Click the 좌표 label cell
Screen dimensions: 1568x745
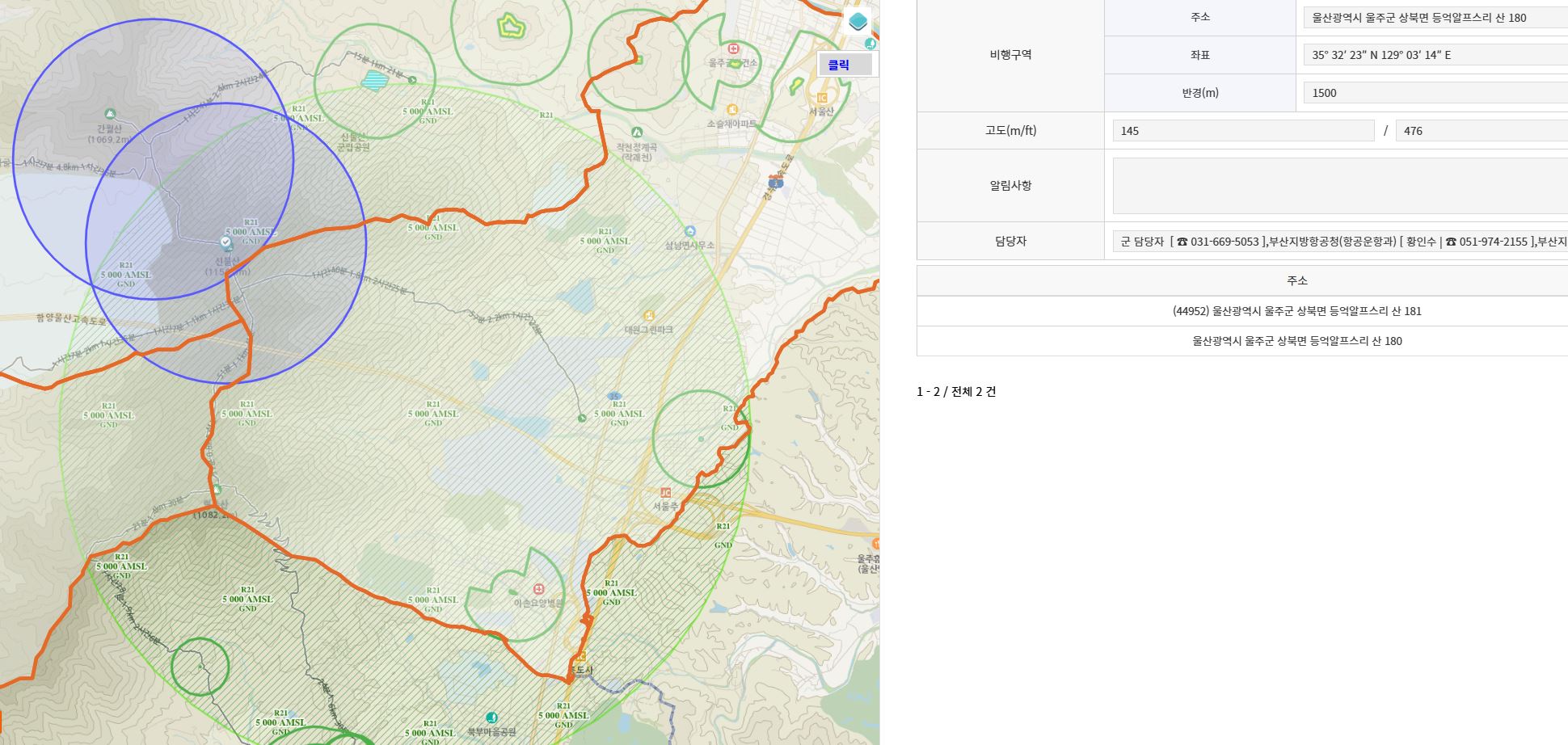click(x=1200, y=55)
